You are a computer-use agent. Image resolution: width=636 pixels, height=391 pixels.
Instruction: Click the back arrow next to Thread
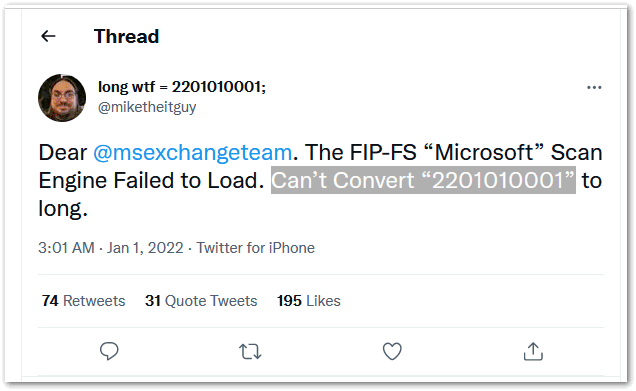pos(48,36)
